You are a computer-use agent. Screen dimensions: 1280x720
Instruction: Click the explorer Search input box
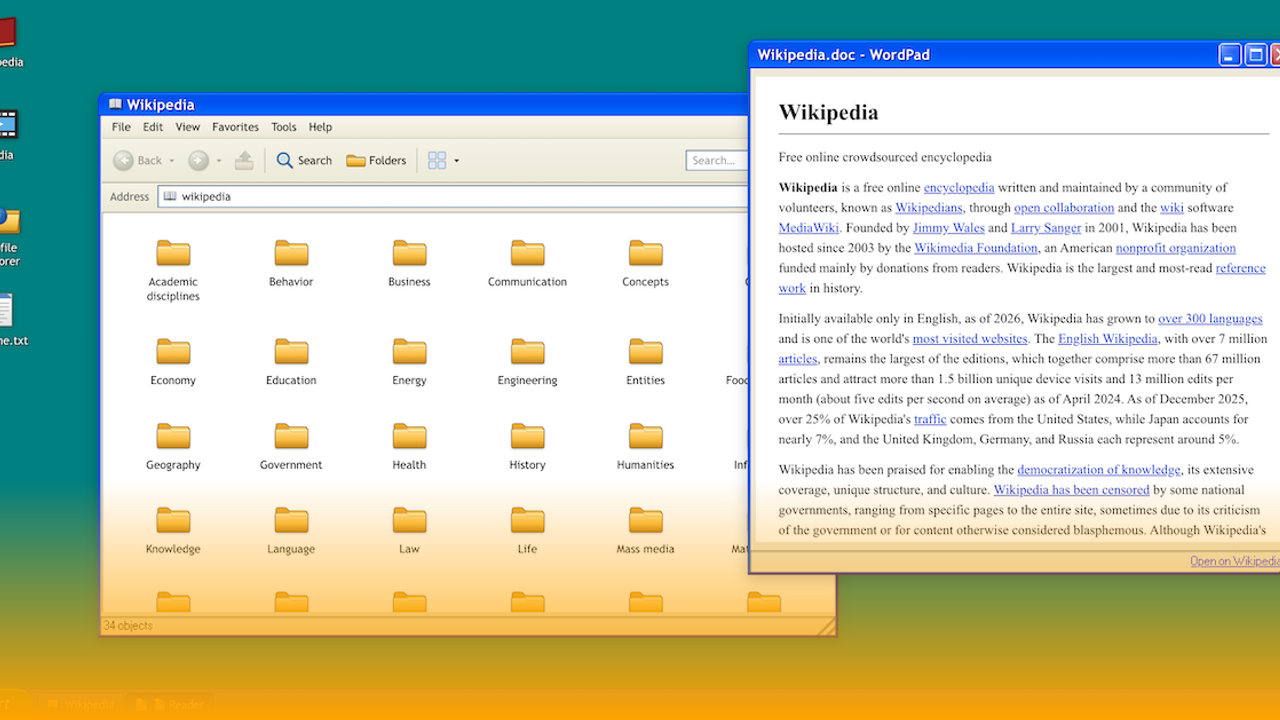(x=717, y=160)
